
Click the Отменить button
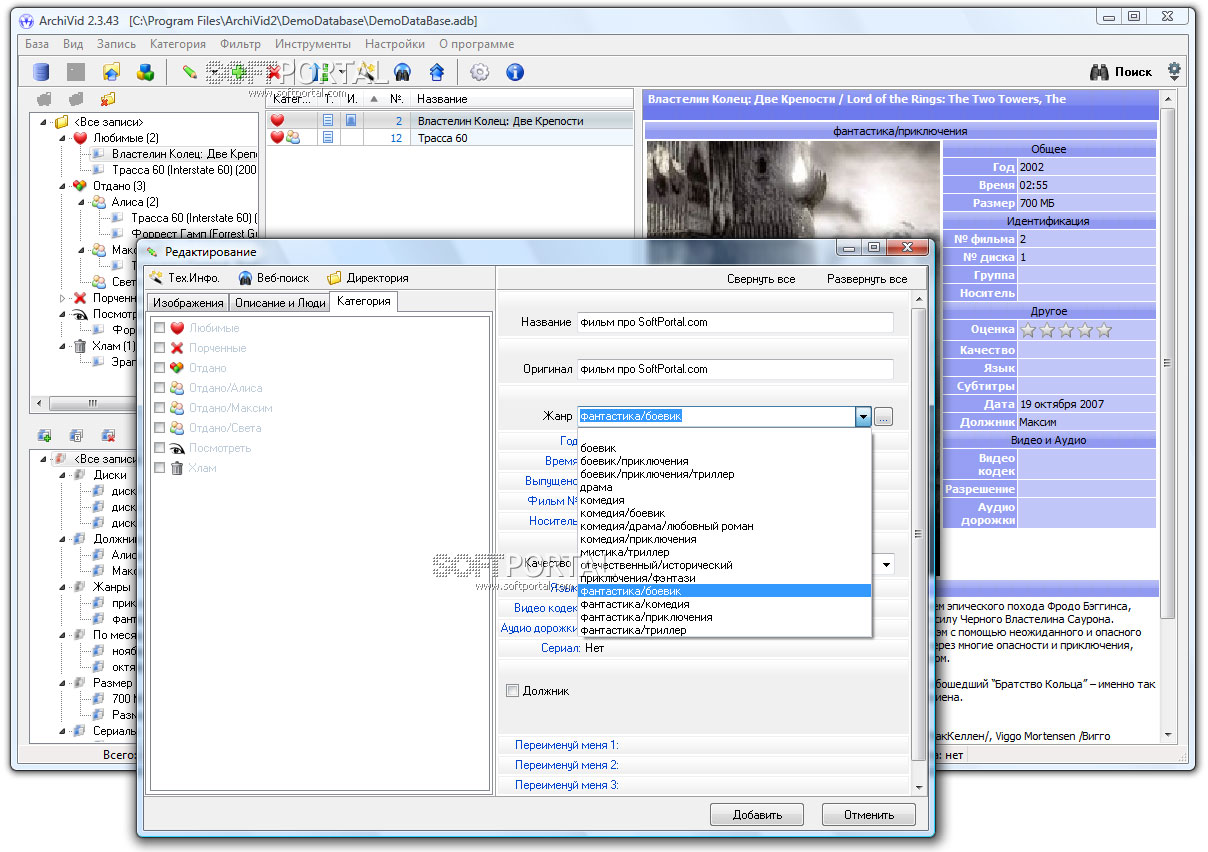tap(868, 815)
